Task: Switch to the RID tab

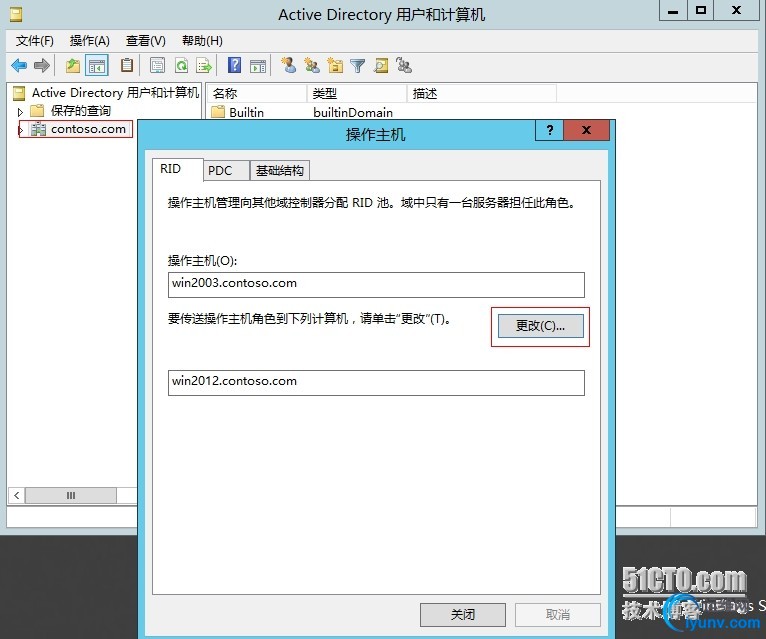Action: click(177, 169)
